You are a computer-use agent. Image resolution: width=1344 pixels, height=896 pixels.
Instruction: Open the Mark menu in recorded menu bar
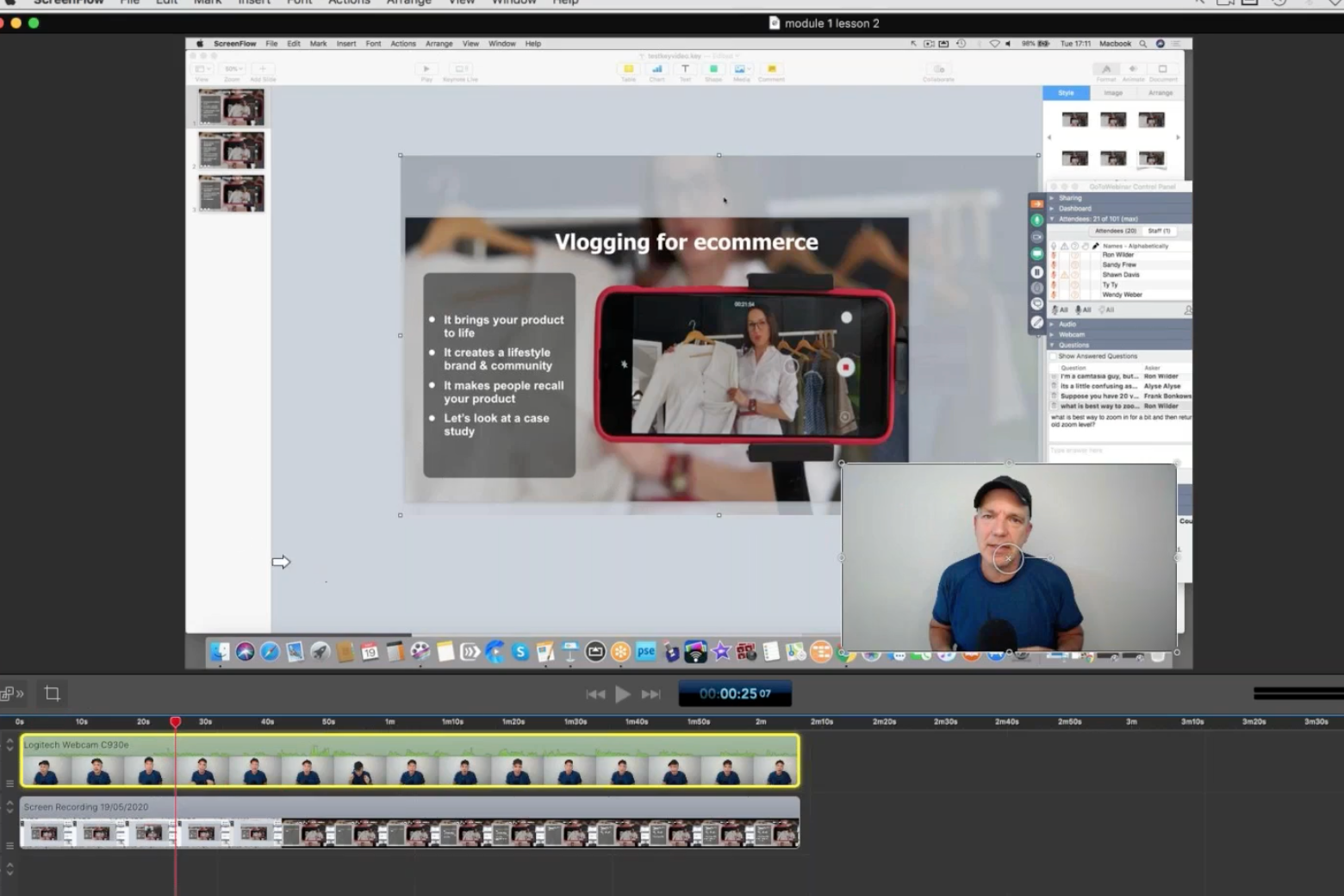tap(318, 44)
